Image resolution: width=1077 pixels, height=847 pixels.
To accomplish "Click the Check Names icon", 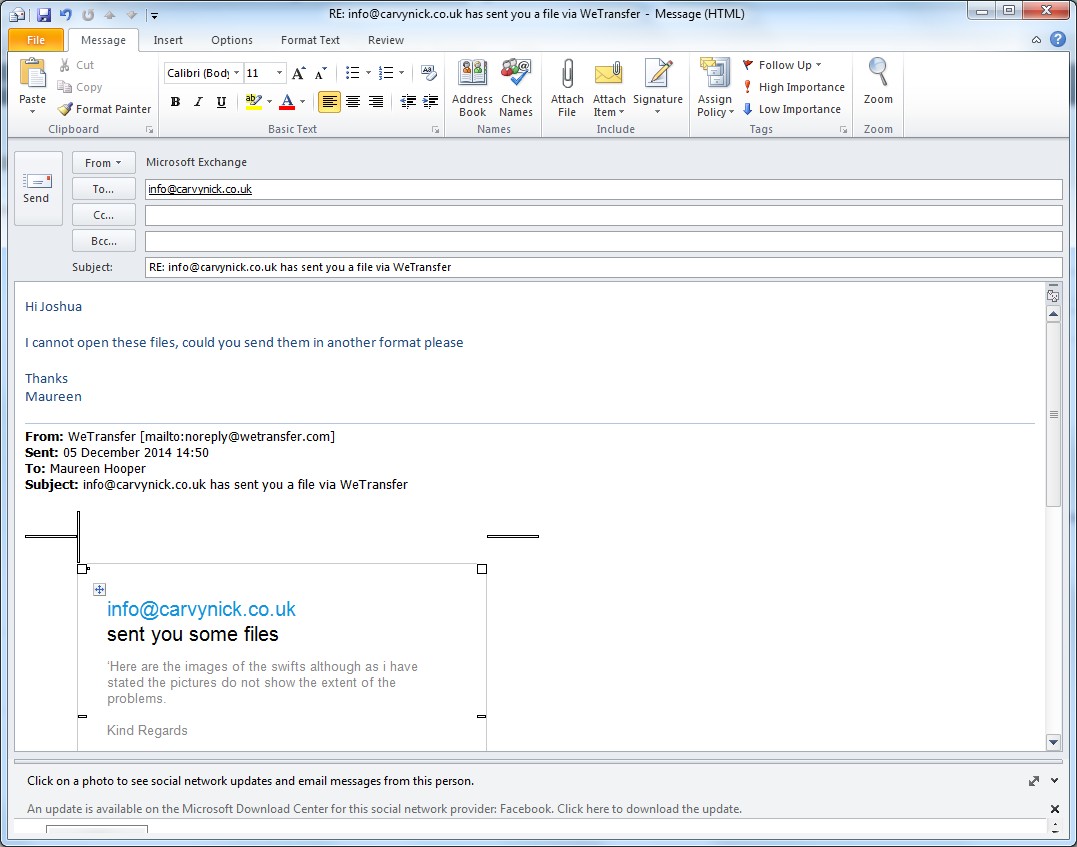I will point(516,75).
